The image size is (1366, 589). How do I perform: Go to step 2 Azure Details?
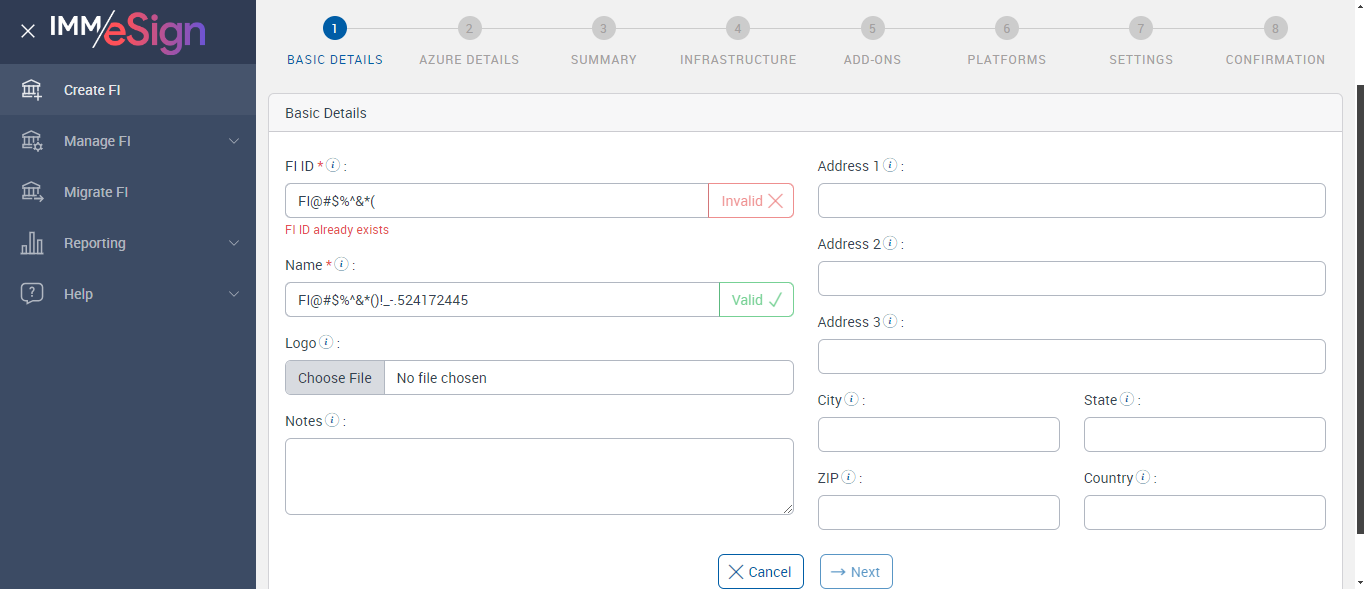(469, 28)
